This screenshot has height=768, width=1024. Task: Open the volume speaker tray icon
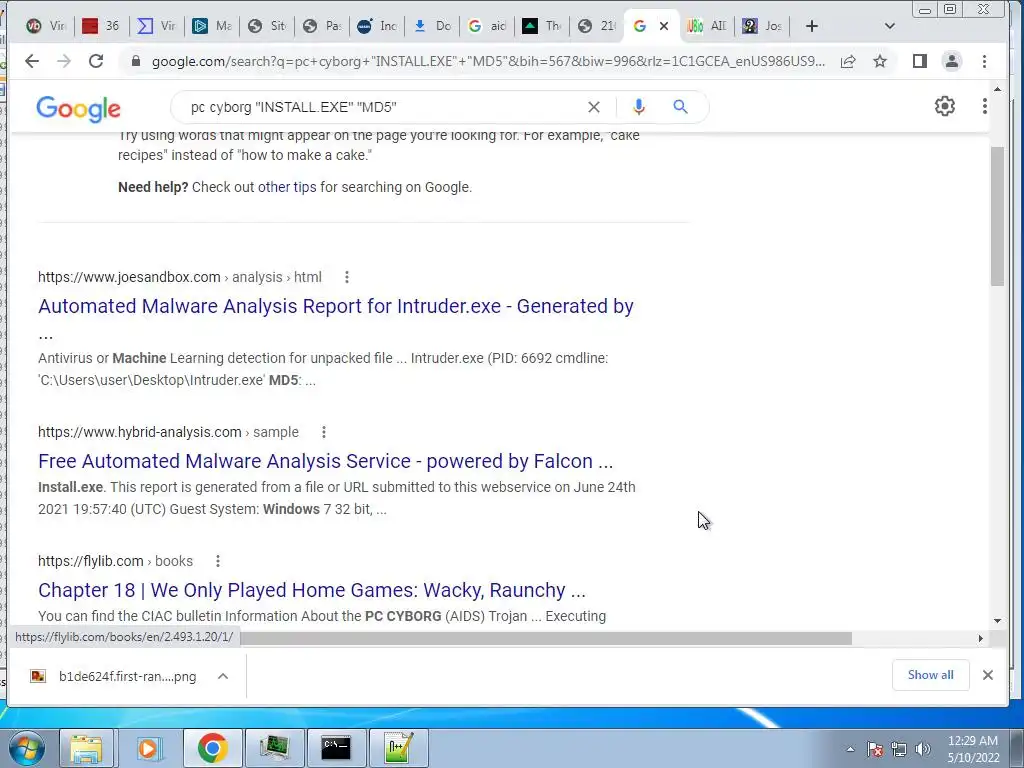pyautogui.click(x=923, y=749)
